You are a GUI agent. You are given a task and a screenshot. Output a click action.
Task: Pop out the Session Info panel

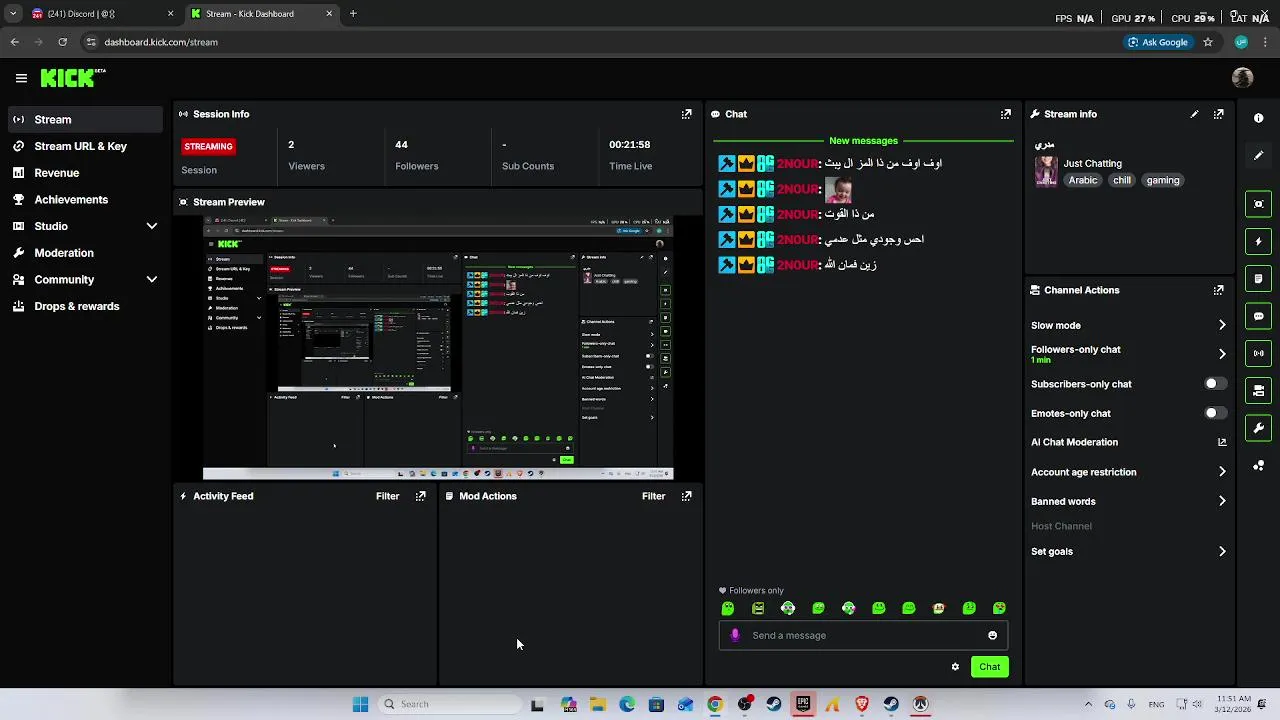pyautogui.click(x=686, y=114)
